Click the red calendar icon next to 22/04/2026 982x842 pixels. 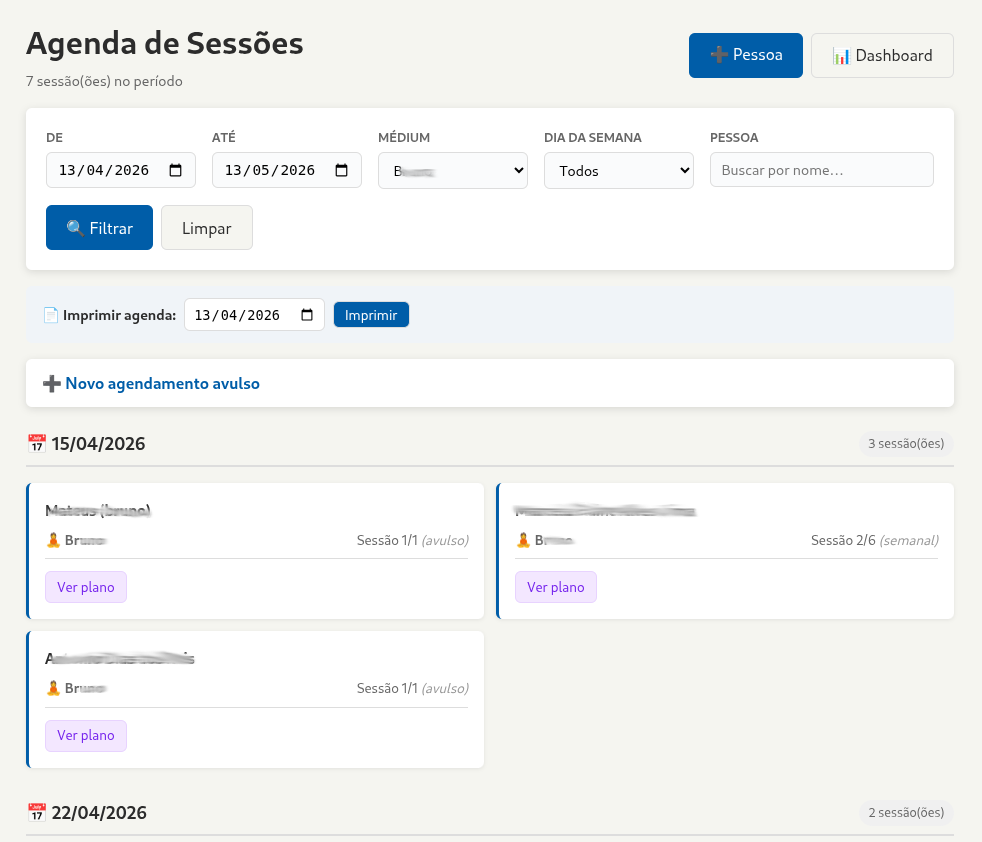36,812
